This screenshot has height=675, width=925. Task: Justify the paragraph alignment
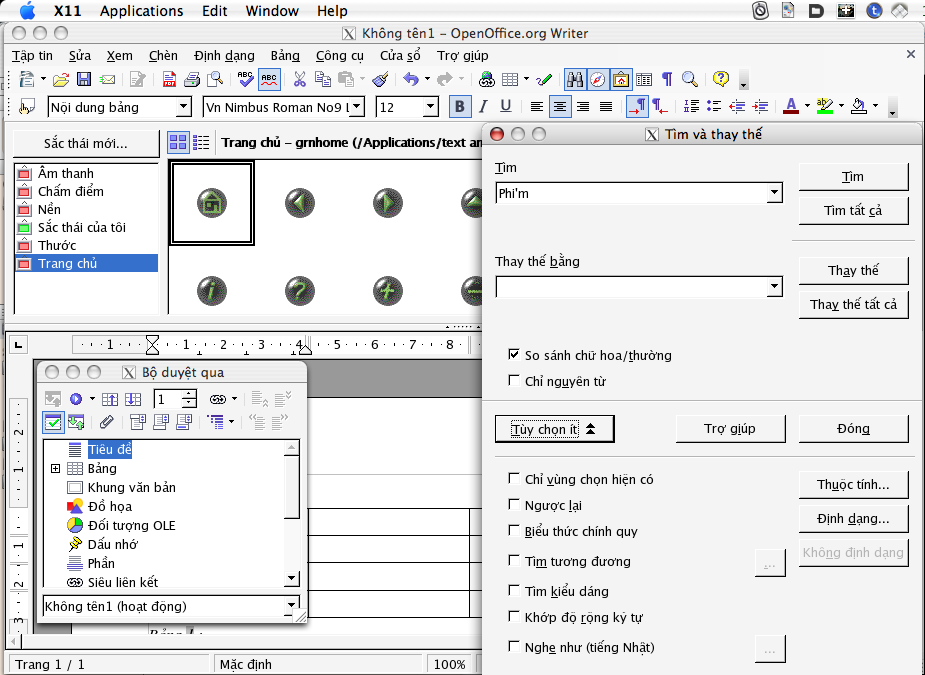click(x=606, y=107)
